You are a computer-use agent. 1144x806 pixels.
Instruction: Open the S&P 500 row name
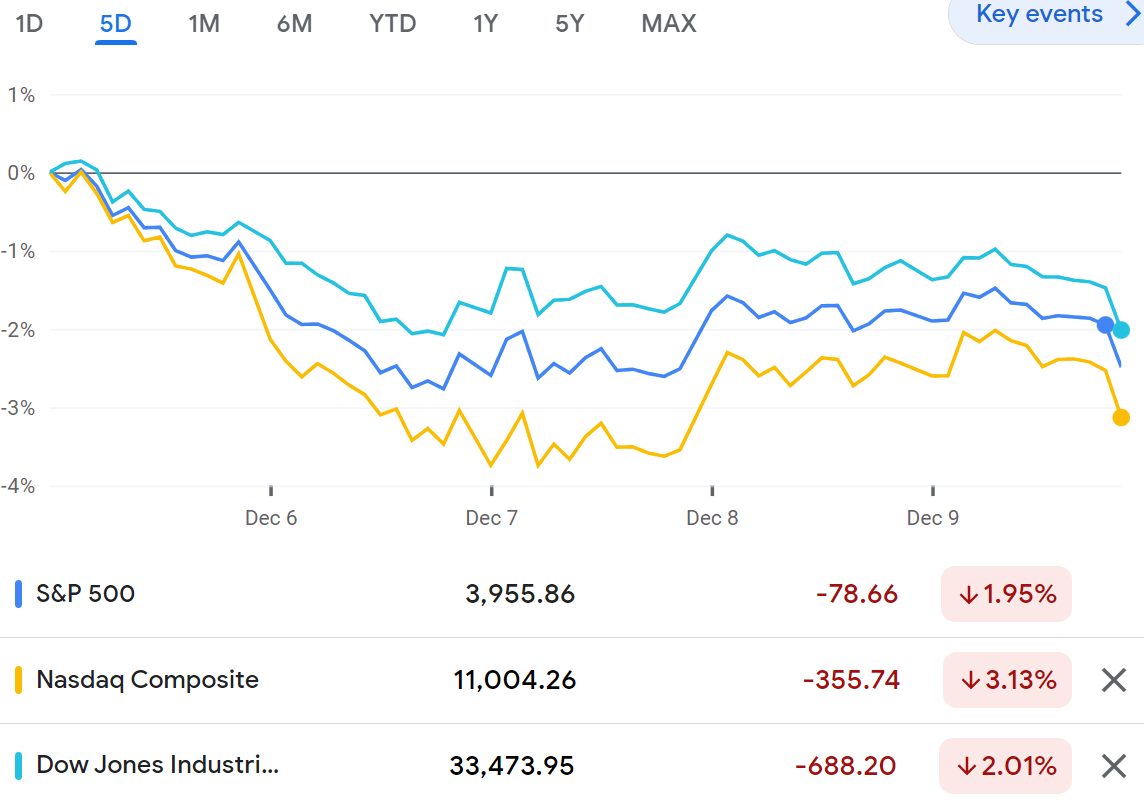pyautogui.click(x=85, y=594)
